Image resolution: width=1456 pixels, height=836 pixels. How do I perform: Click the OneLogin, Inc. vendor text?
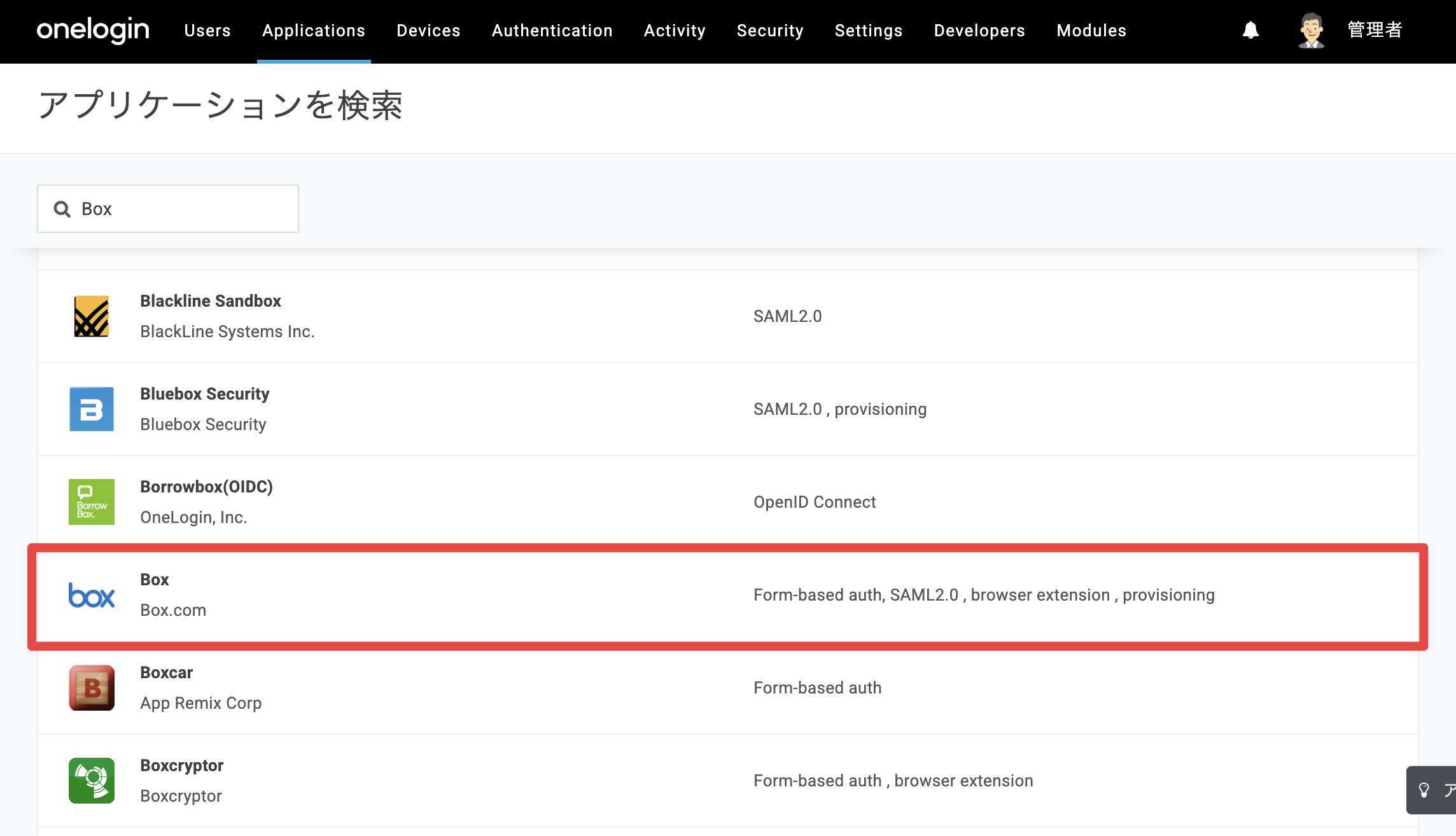click(193, 517)
